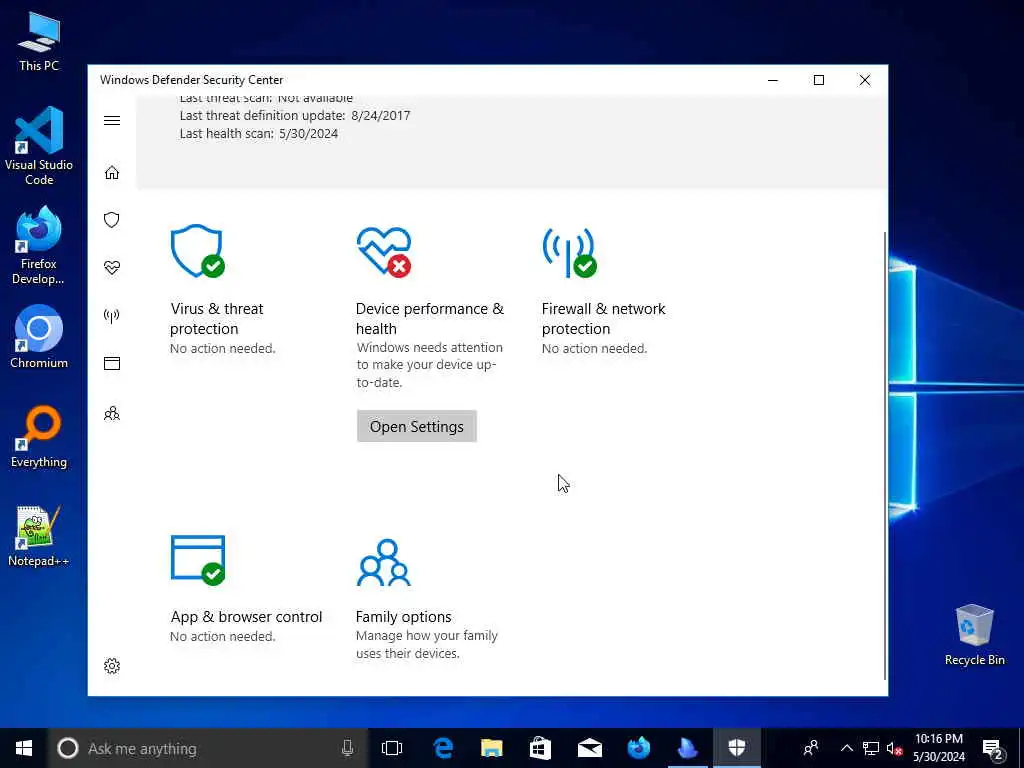This screenshot has height=768, width=1024.
Task: Click 'Manage how your family uses their devices' text
Action: coord(426,645)
